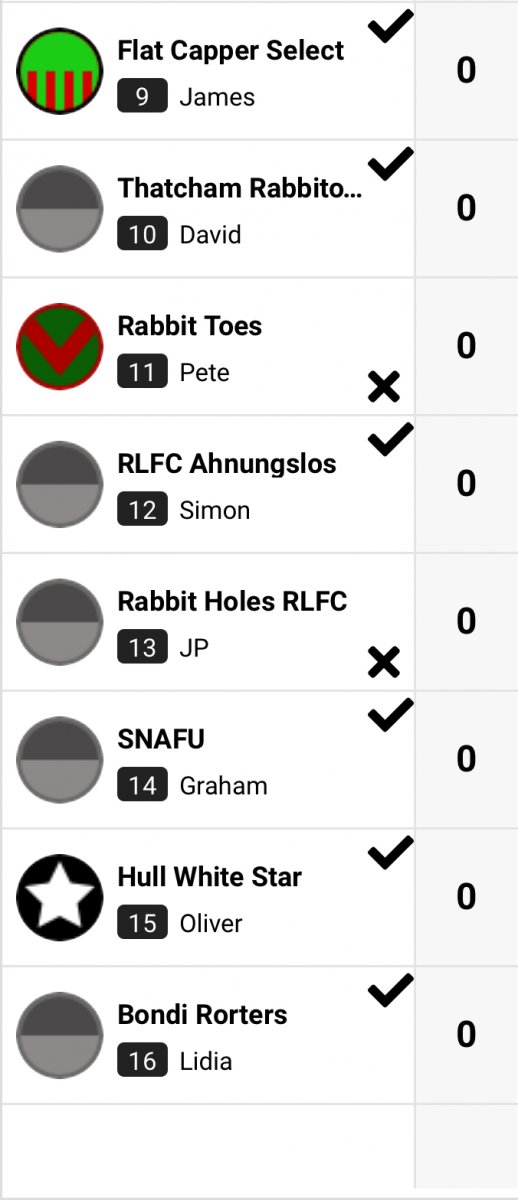Toggle the X mark on Rabbit Holes RLFC
Image resolution: width=518 pixels, height=1200 pixels.
(384, 662)
